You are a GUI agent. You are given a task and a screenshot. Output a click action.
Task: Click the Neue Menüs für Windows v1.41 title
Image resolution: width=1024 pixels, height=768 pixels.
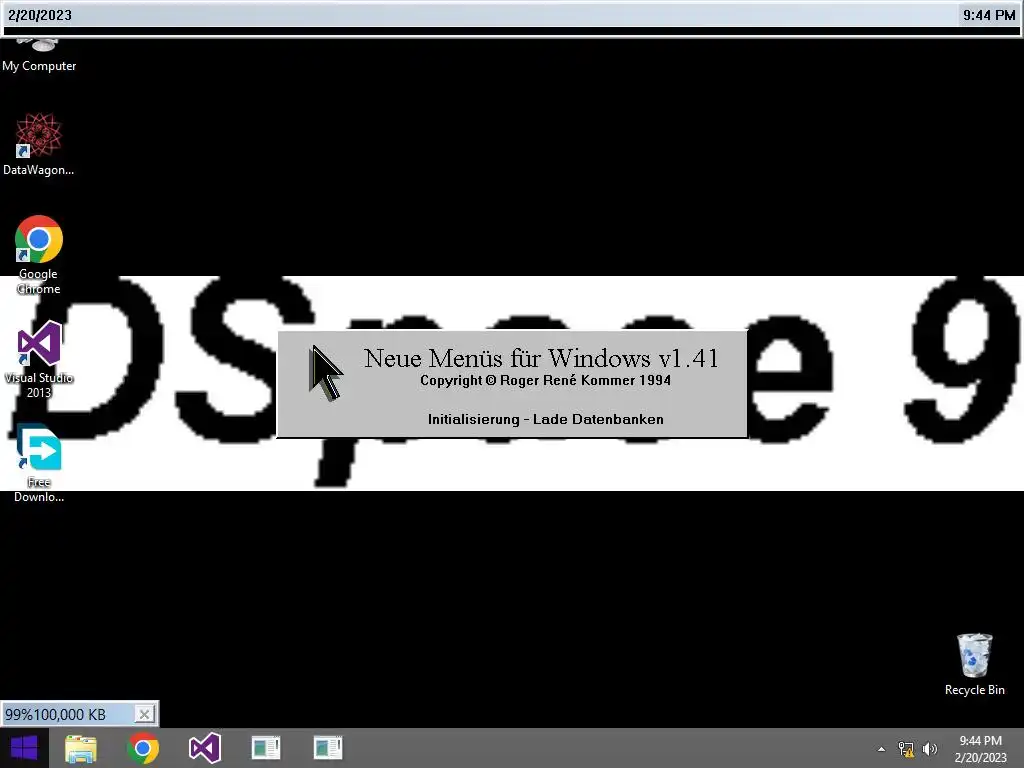click(541, 358)
